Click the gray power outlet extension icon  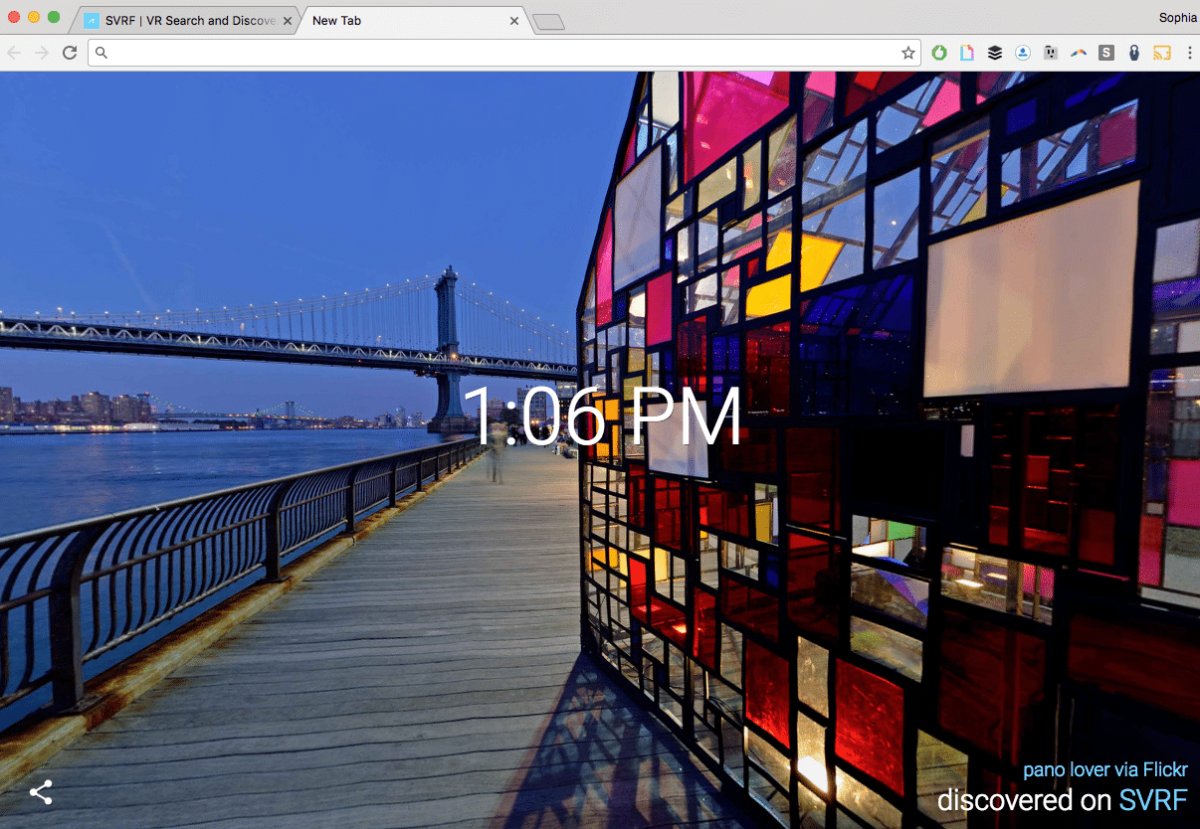pyautogui.click(x=1050, y=53)
